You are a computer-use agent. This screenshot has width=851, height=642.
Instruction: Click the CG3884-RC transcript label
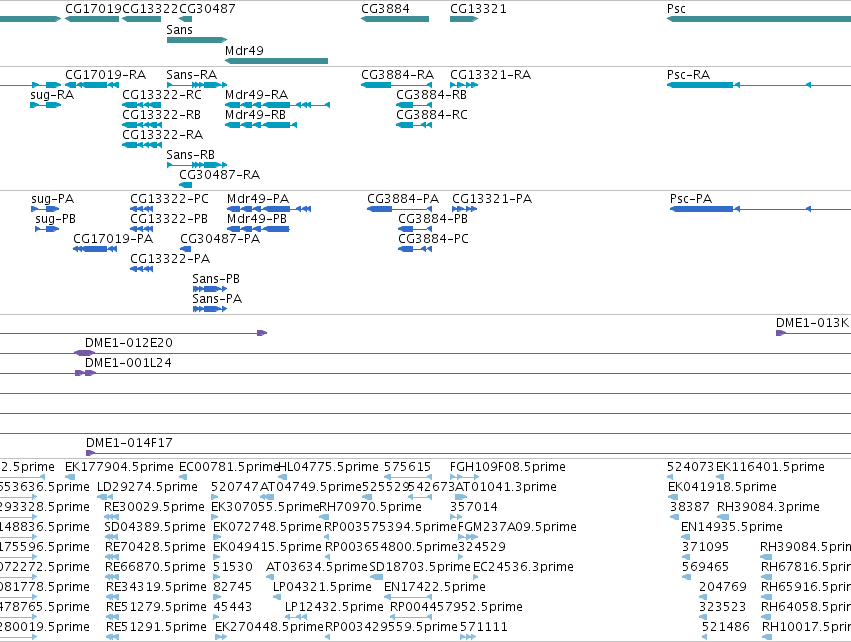click(431, 115)
